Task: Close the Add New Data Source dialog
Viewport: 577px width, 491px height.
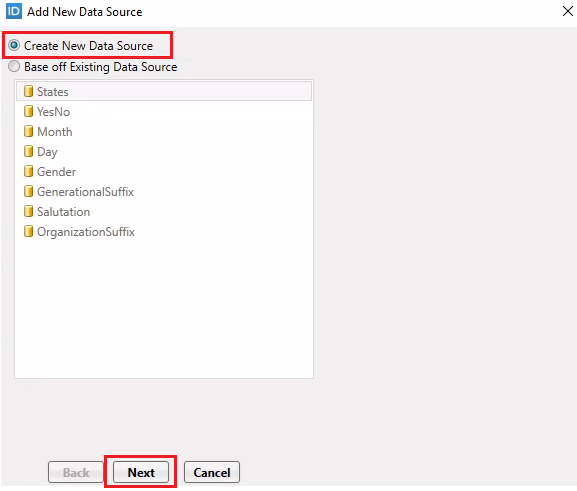Action: pyautogui.click(x=567, y=11)
